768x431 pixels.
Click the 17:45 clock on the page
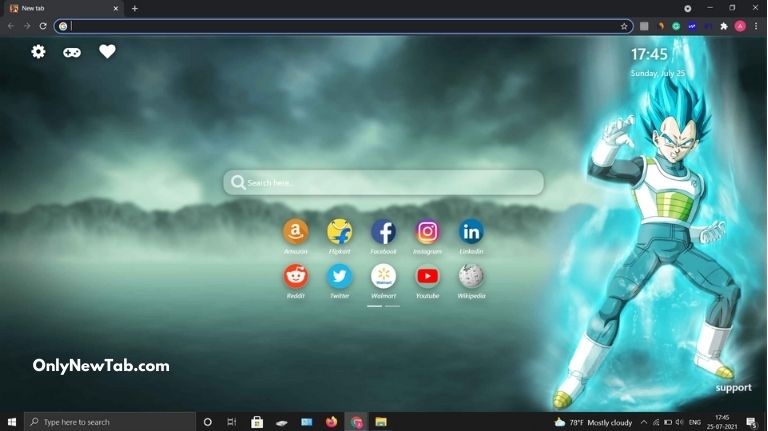coord(649,54)
